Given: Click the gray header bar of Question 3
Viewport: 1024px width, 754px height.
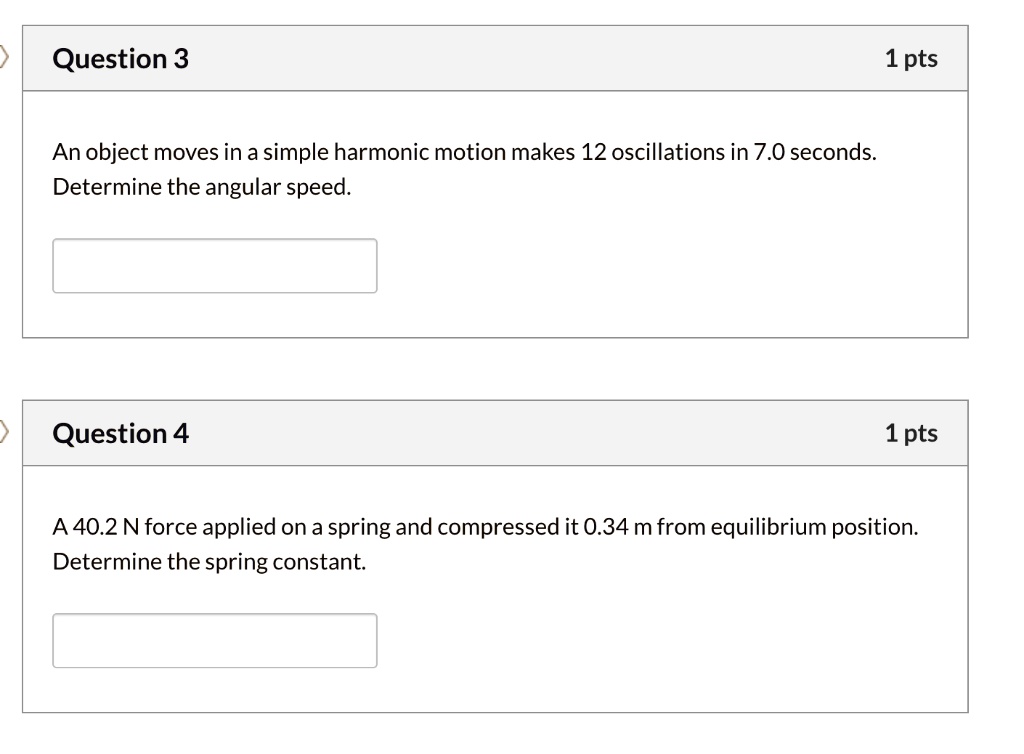Looking at the screenshot, I should (495, 58).
